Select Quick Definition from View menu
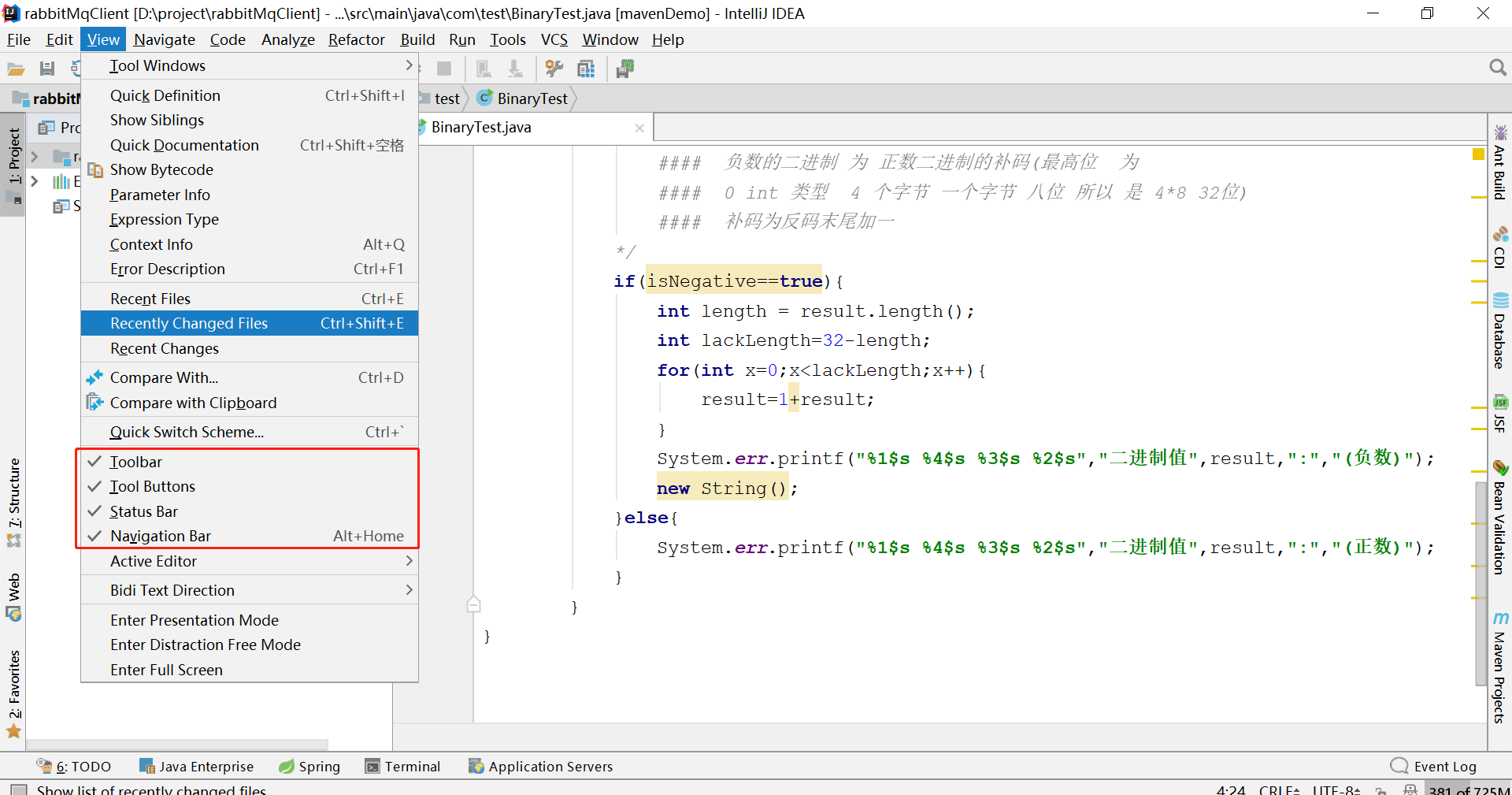1512x795 pixels. tap(250, 95)
